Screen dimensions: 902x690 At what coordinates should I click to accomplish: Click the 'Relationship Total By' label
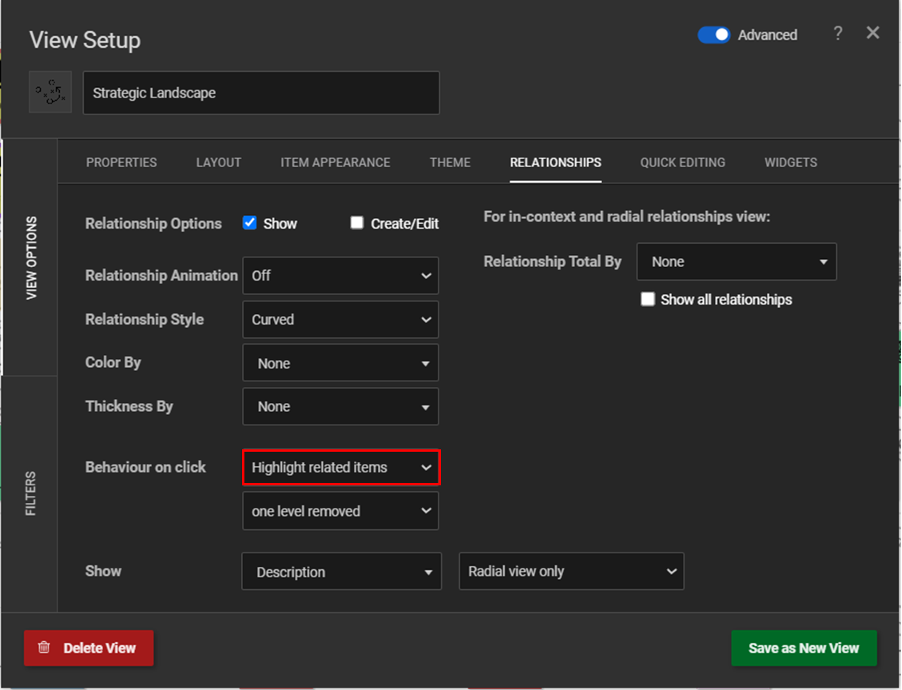coord(552,261)
